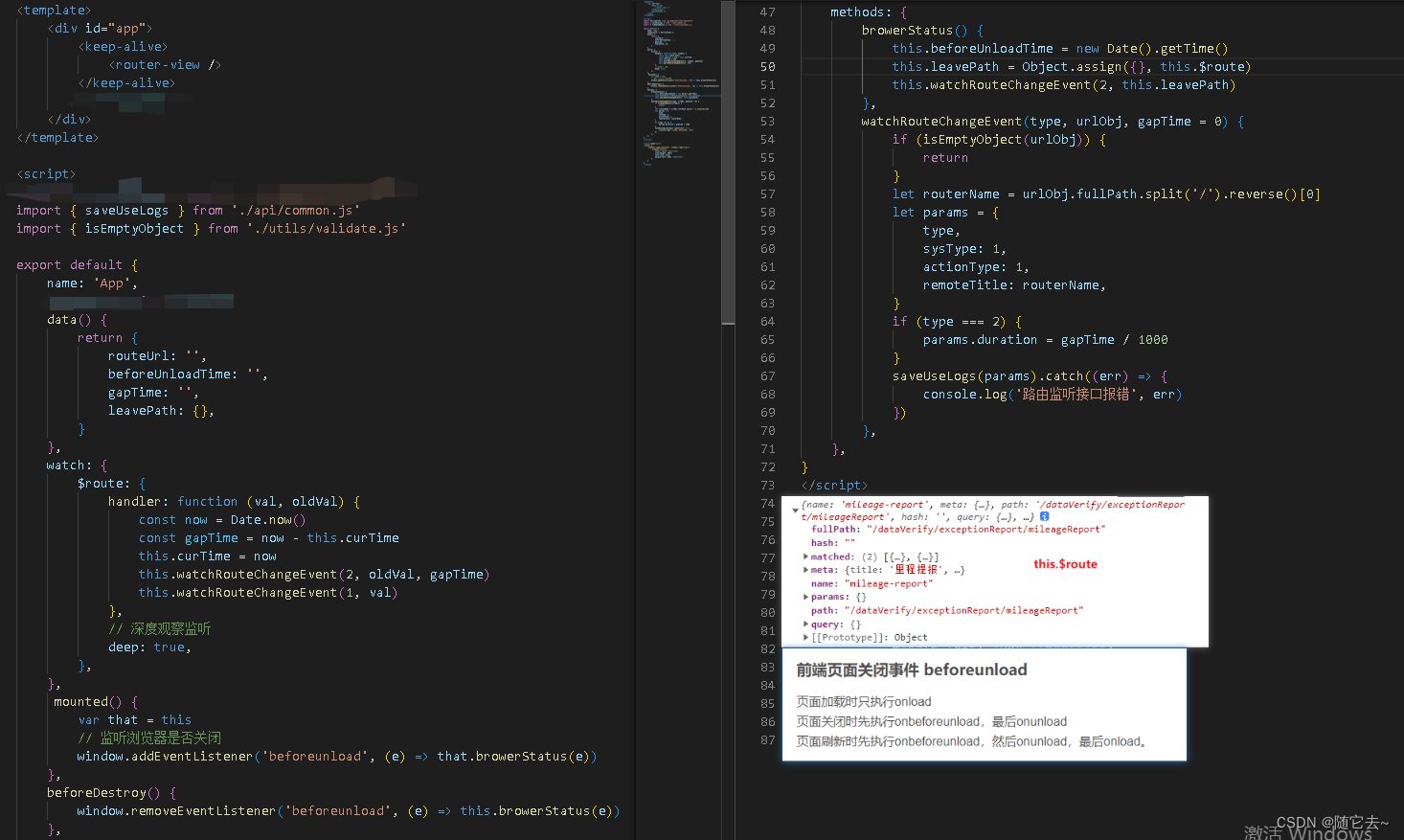Click the 'fullPath' value in console

click(x=985, y=530)
